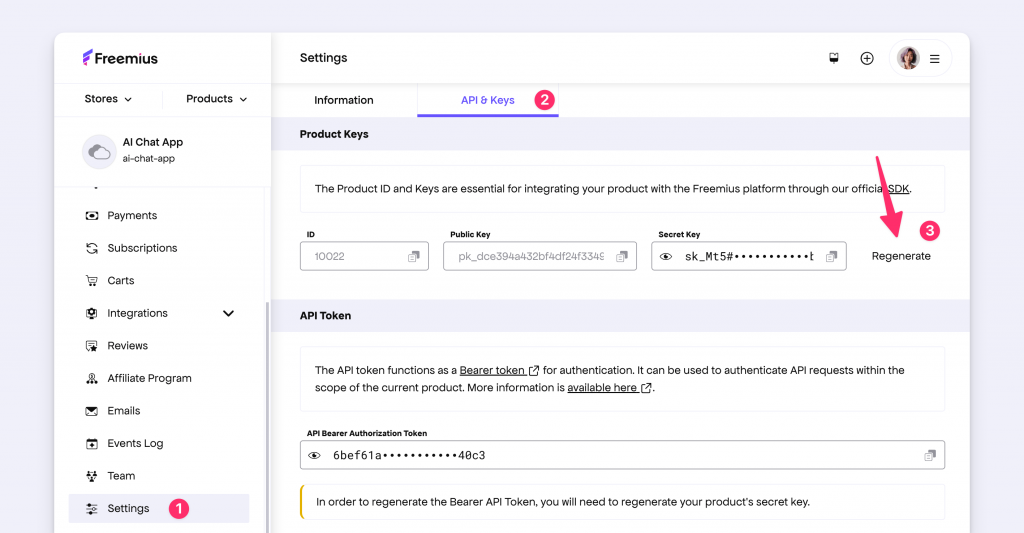Click the API Bearer Authorization Token field
Viewport: 1024px width, 533px height.
[622, 455]
